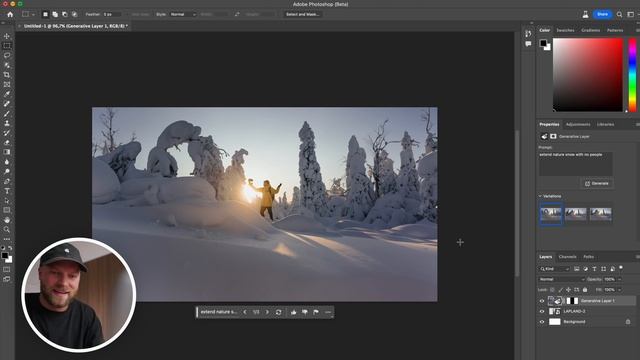Select the Dodge tool

tap(7, 171)
